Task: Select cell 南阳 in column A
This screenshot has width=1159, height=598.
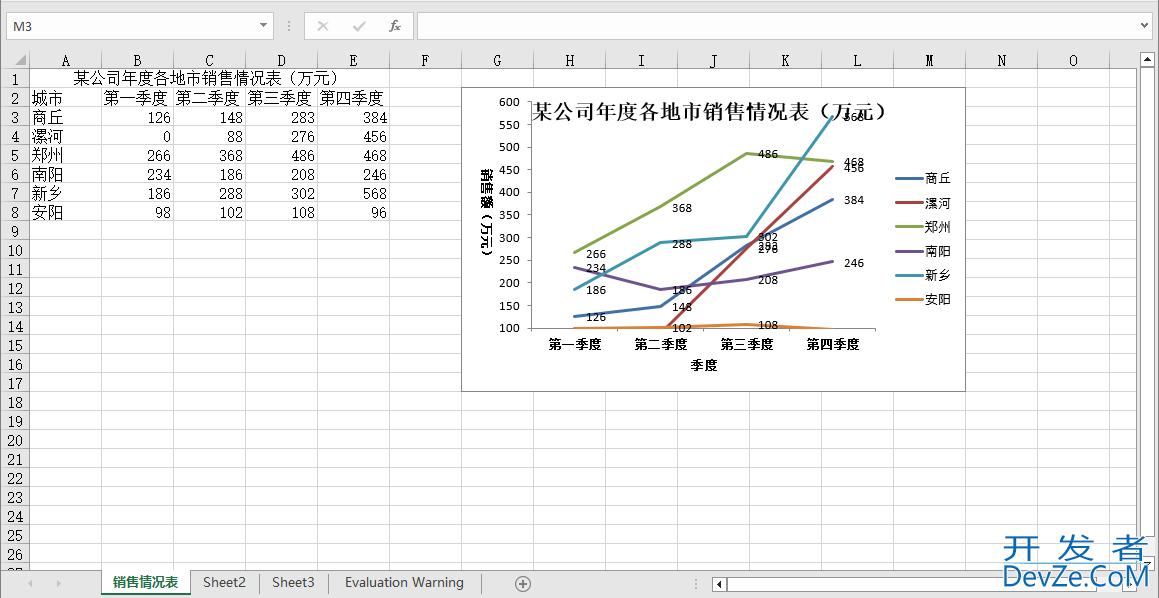Action: (66, 174)
